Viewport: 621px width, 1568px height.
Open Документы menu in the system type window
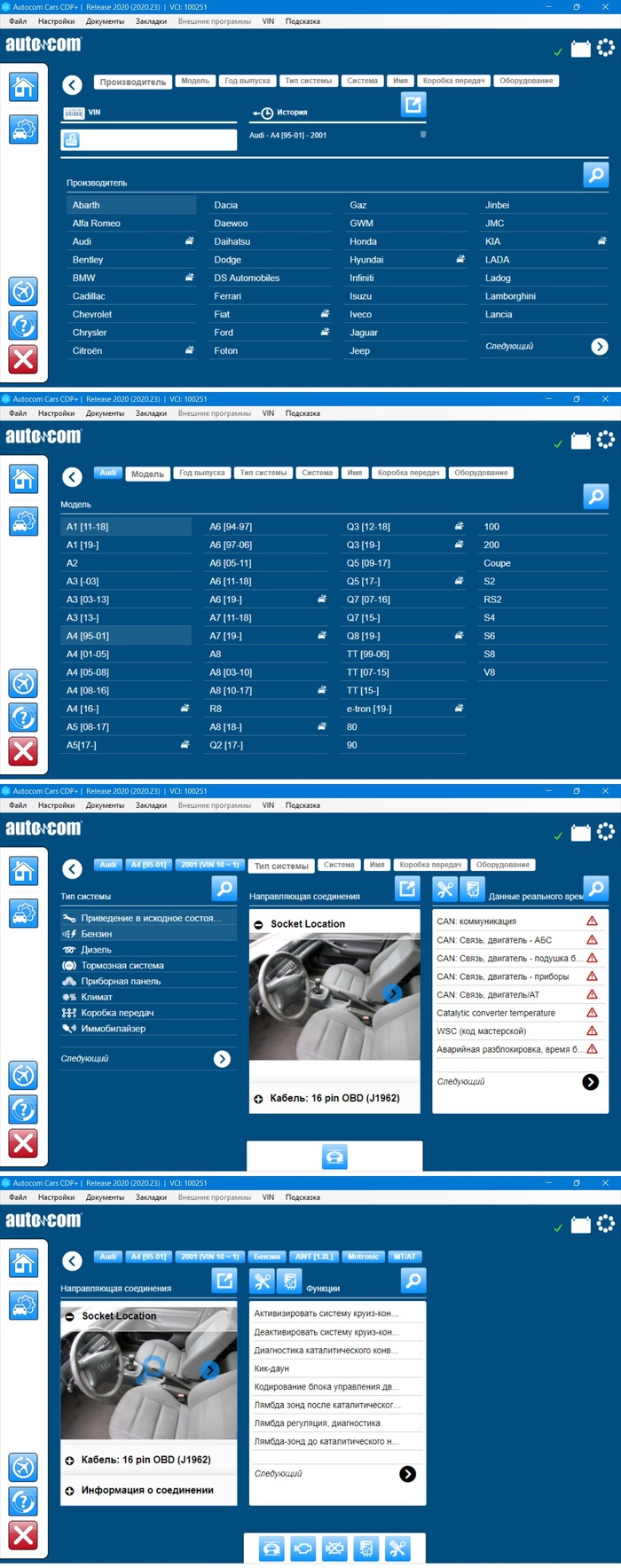tap(105, 805)
